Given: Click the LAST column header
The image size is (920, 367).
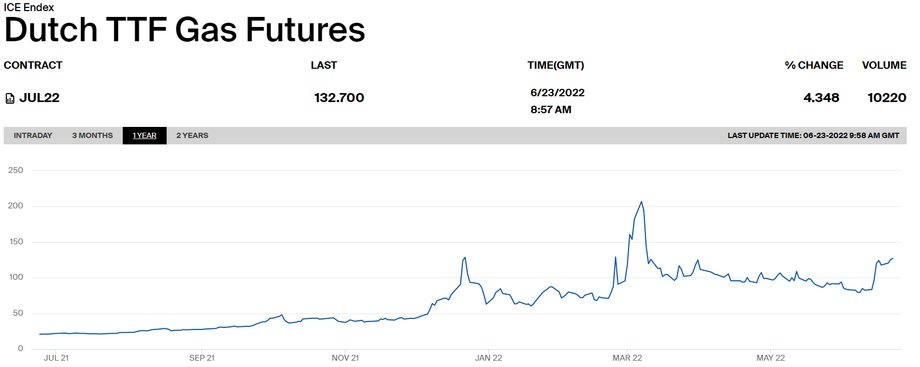Looking at the screenshot, I should click(324, 65).
